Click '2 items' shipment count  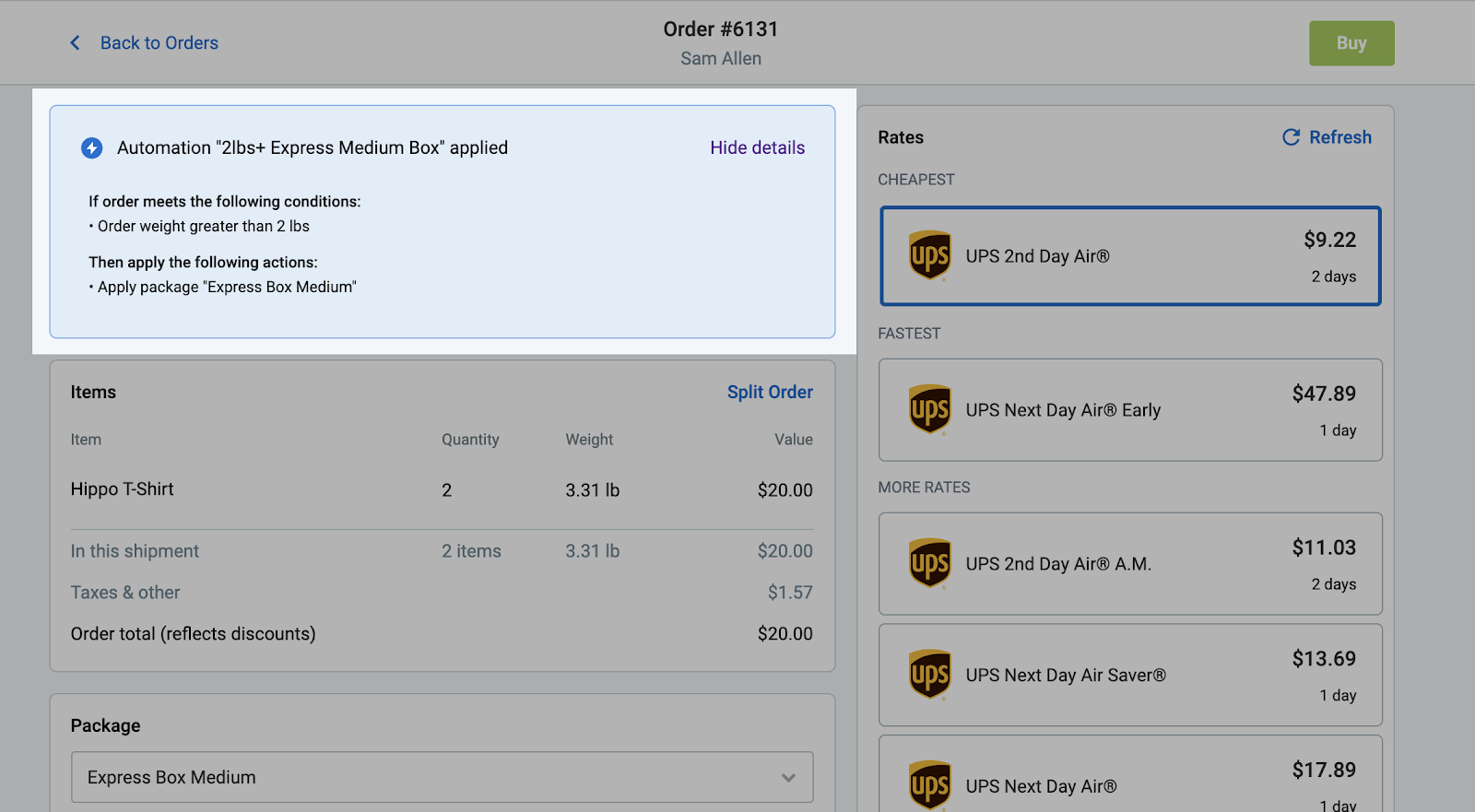click(x=471, y=551)
